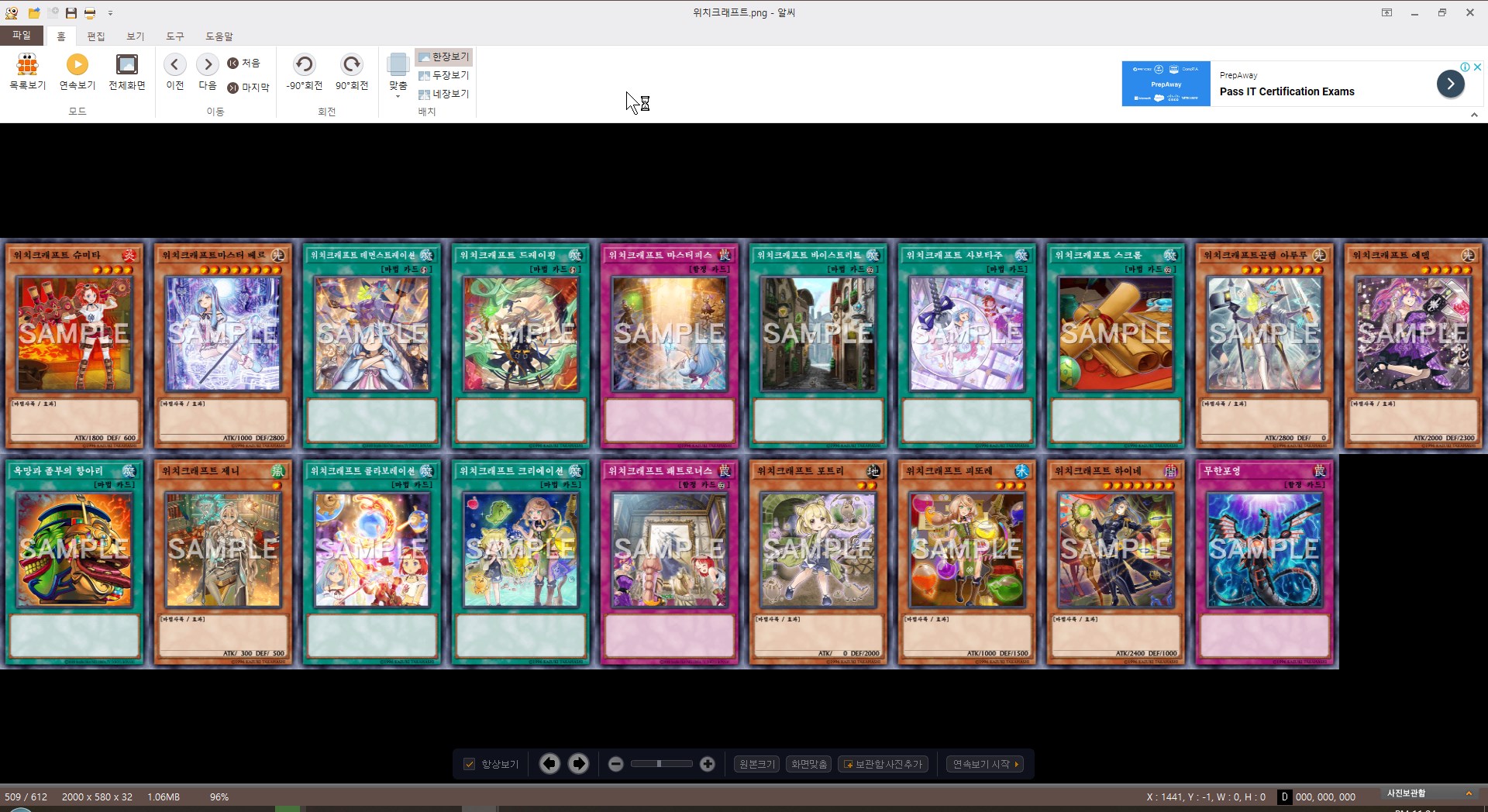Open the ad info icon
Viewport: 1488px width, 812px height.
pyautogui.click(x=1465, y=67)
